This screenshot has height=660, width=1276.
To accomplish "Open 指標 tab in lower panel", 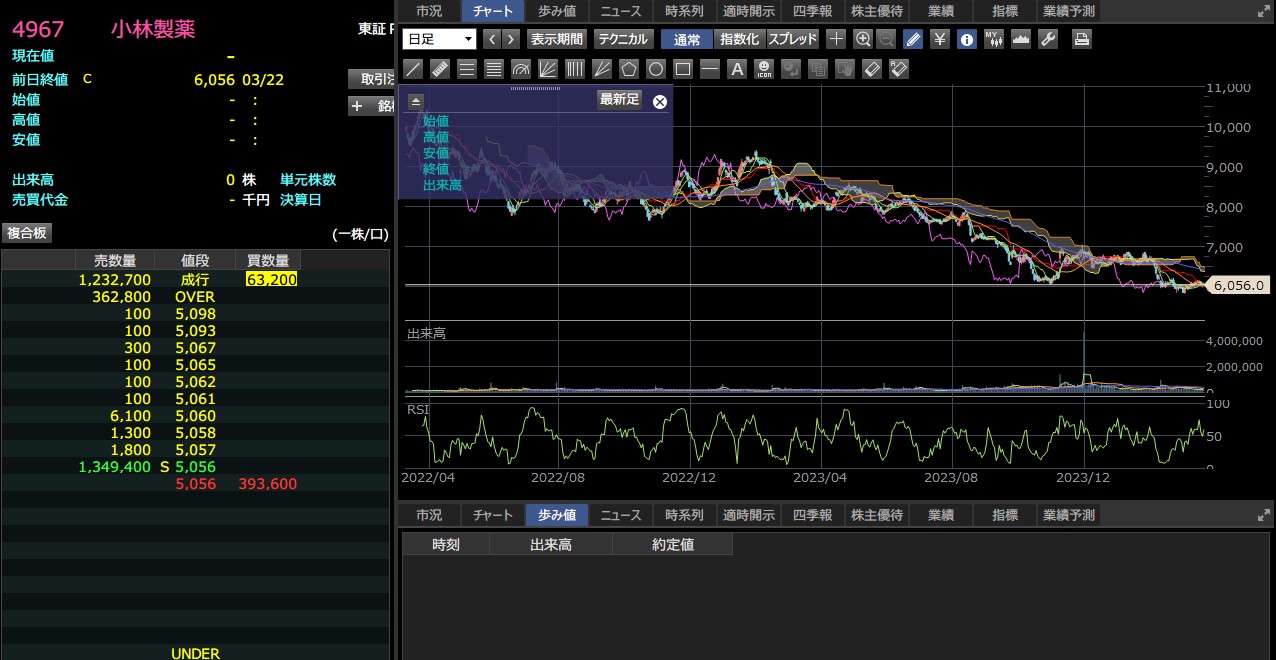I will coord(1005,515).
